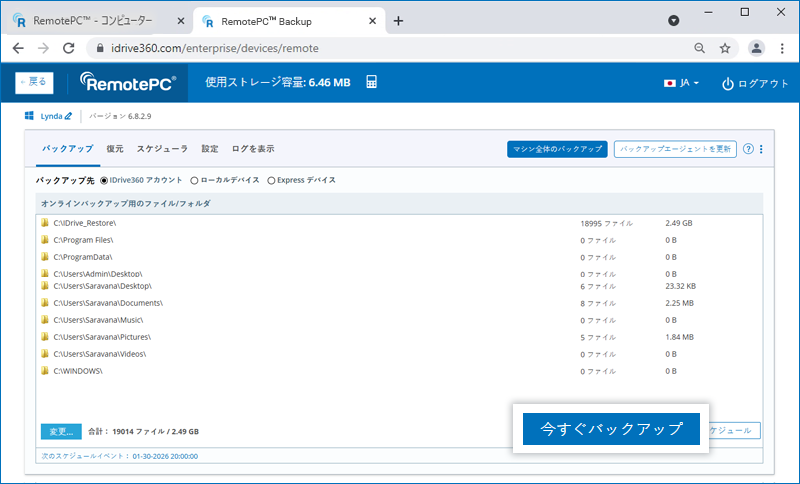Click the 2.25 MB size value

pos(680,303)
